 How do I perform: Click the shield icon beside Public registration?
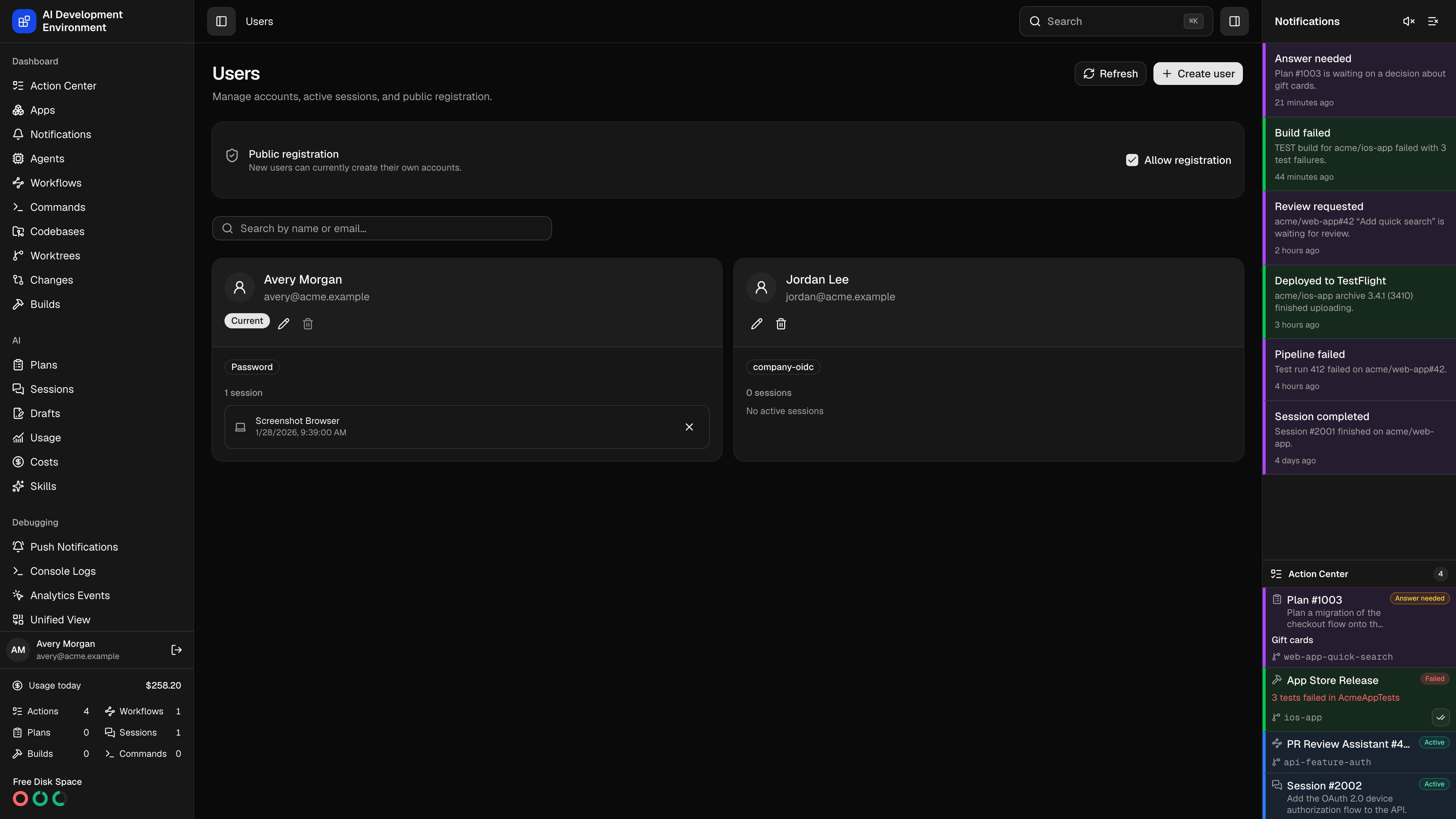(x=232, y=155)
